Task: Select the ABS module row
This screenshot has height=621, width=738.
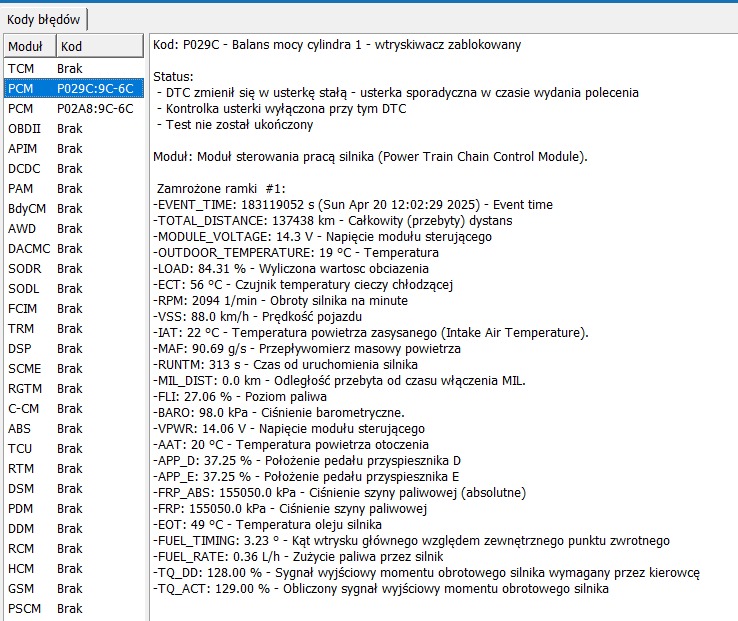Action: (x=72, y=428)
